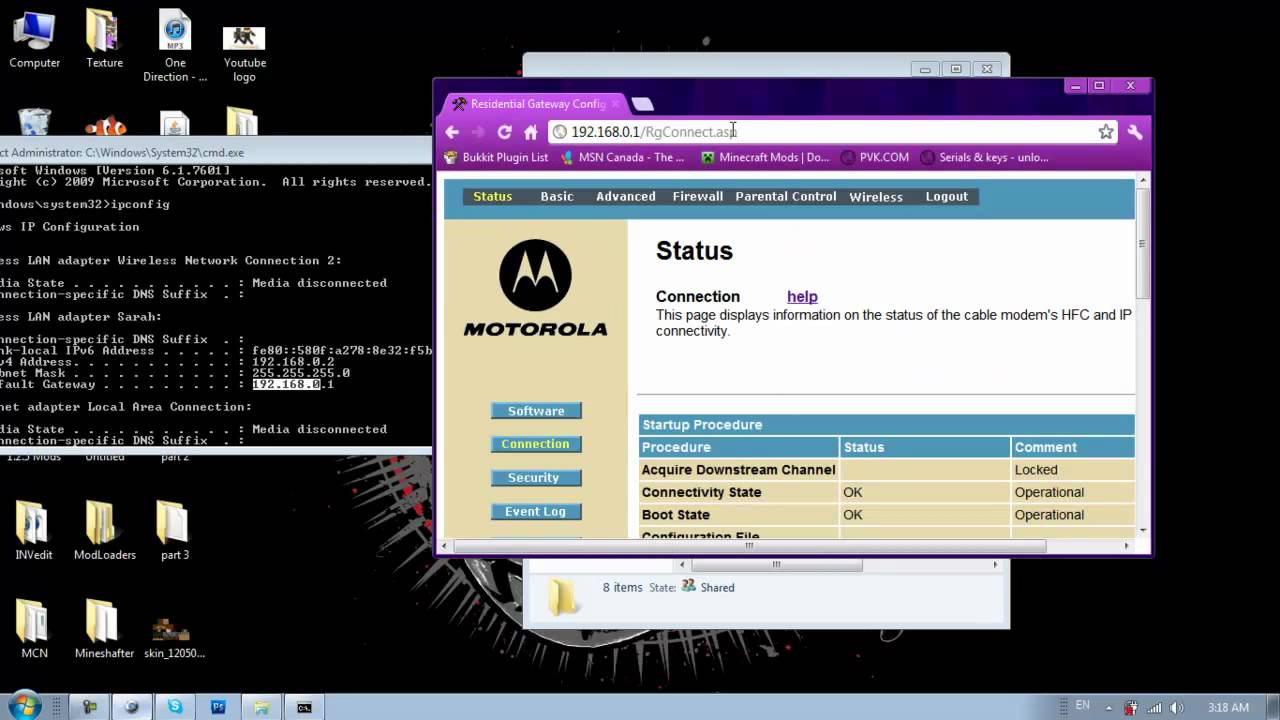Bookmark this page with the star icon
1280x720 pixels.
(1106, 132)
